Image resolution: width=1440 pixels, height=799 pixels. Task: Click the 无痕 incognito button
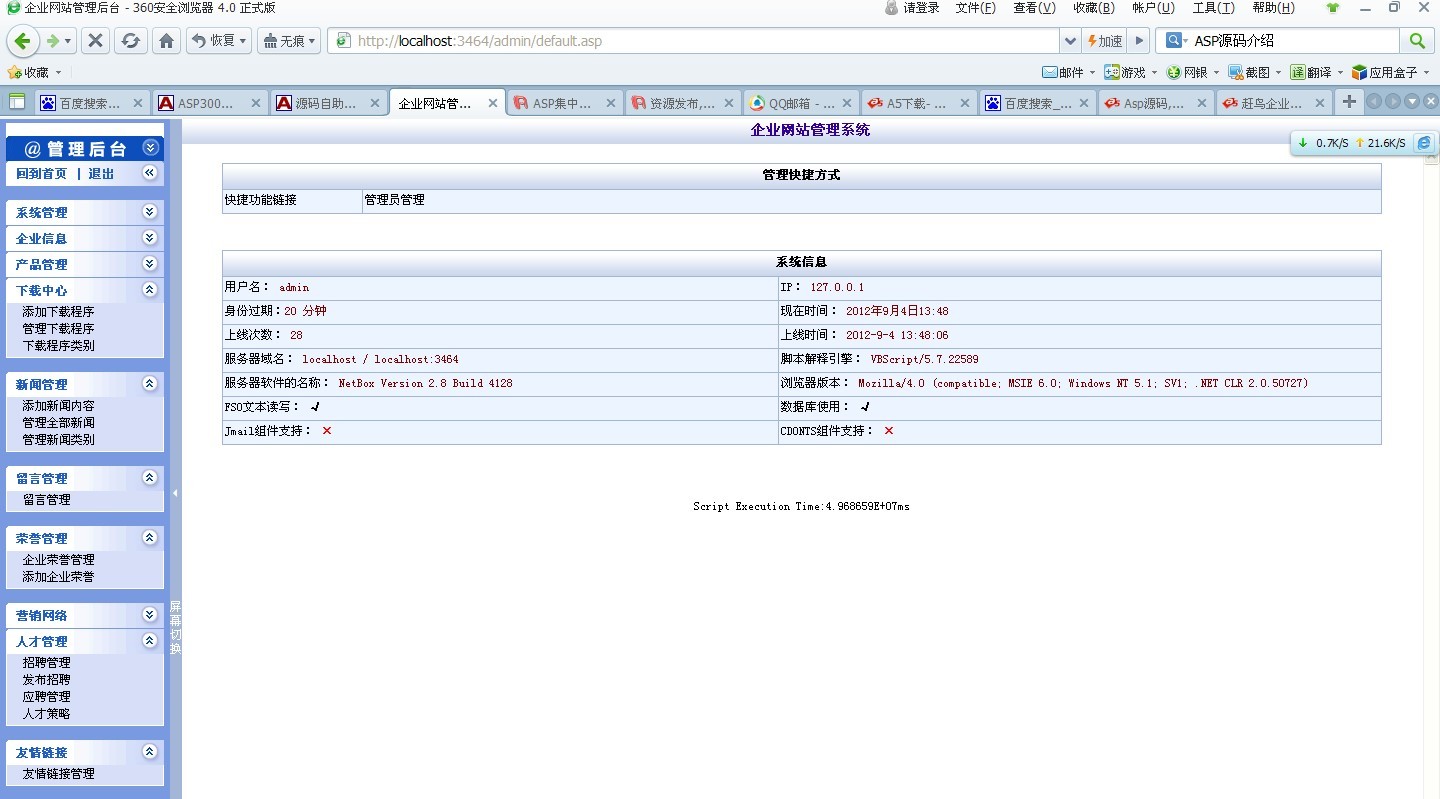[x=288, y=41]
